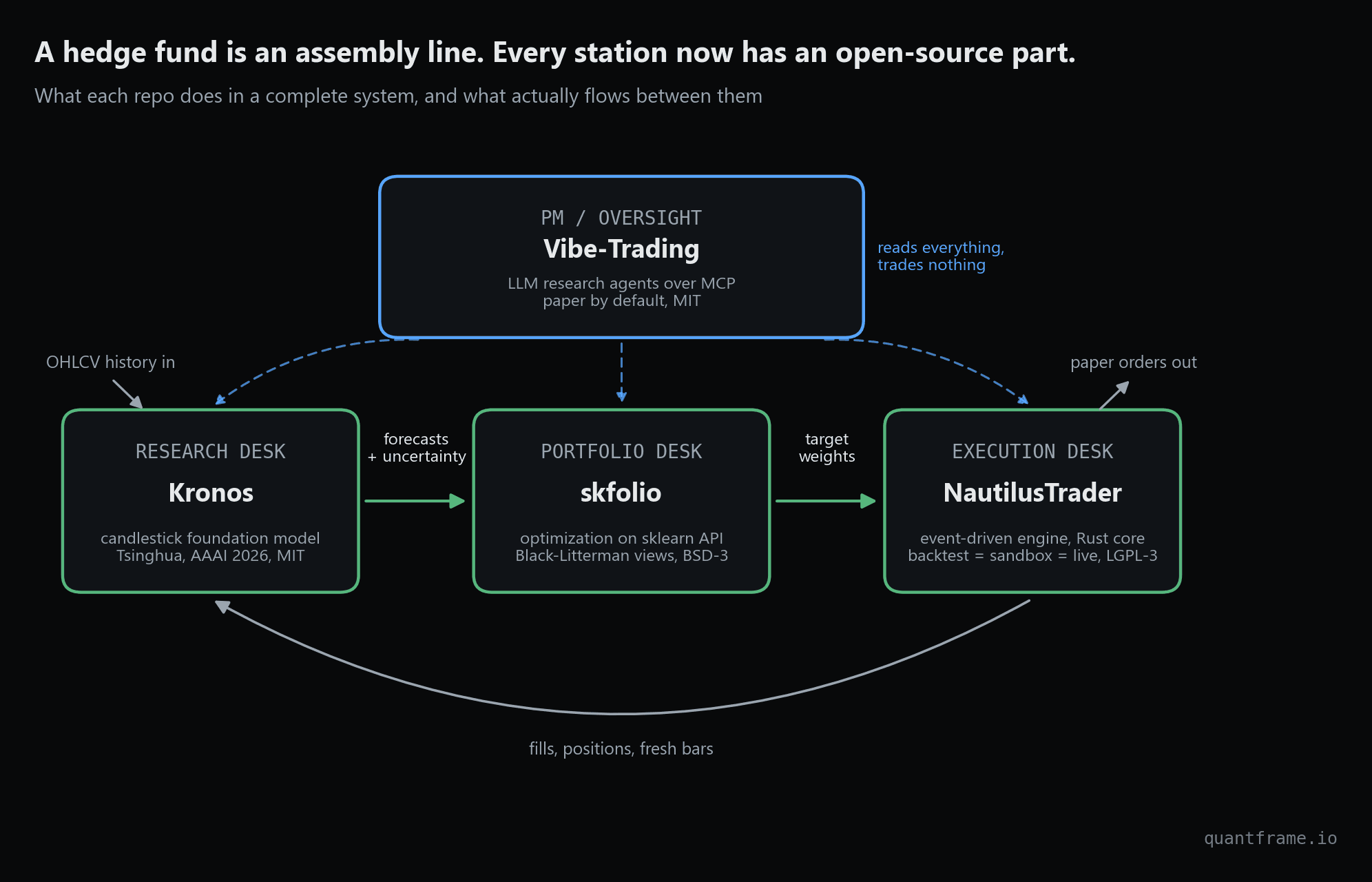Select the 'skfolio' title
The width and height of the screenshot is (1372, 882).
[621, 493]
